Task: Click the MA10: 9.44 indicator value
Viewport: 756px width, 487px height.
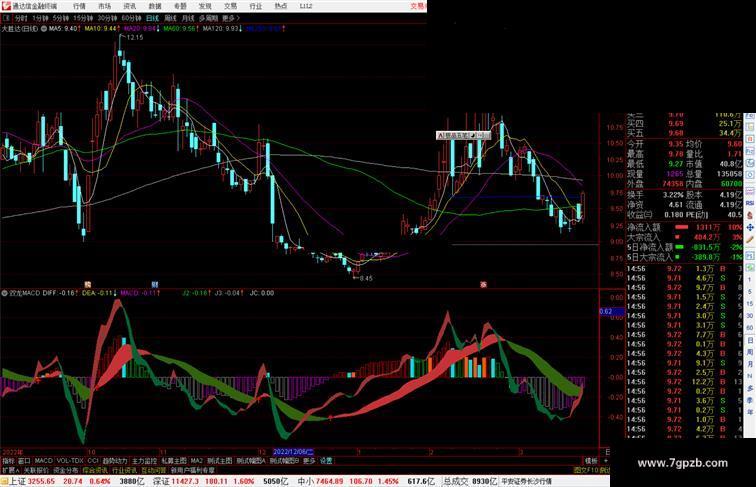Action: pos(102,29)
